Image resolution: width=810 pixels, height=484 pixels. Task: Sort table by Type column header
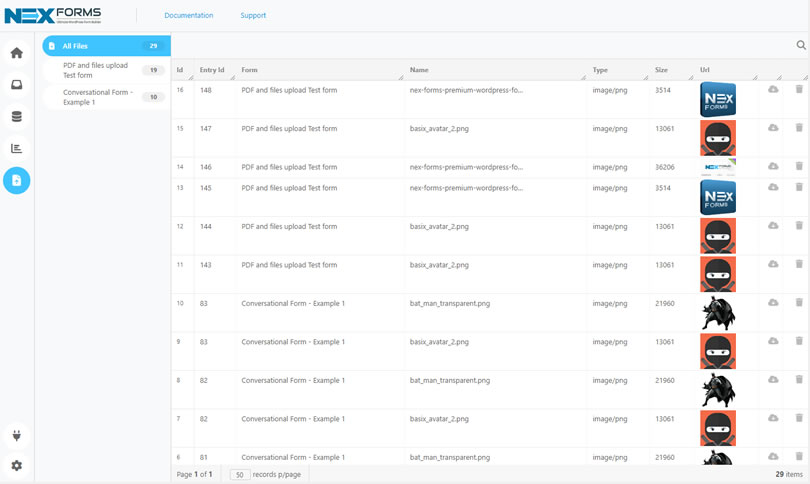tap(600, 70)
